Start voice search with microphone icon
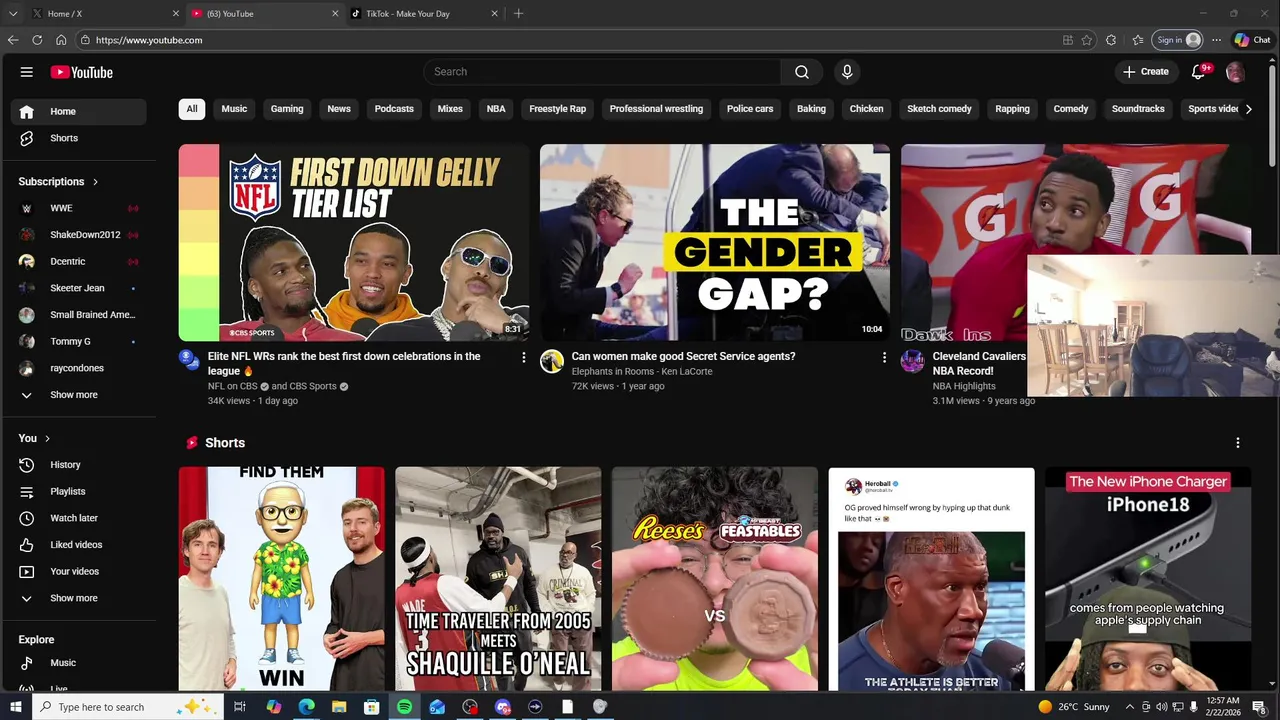 pos(847,72)
